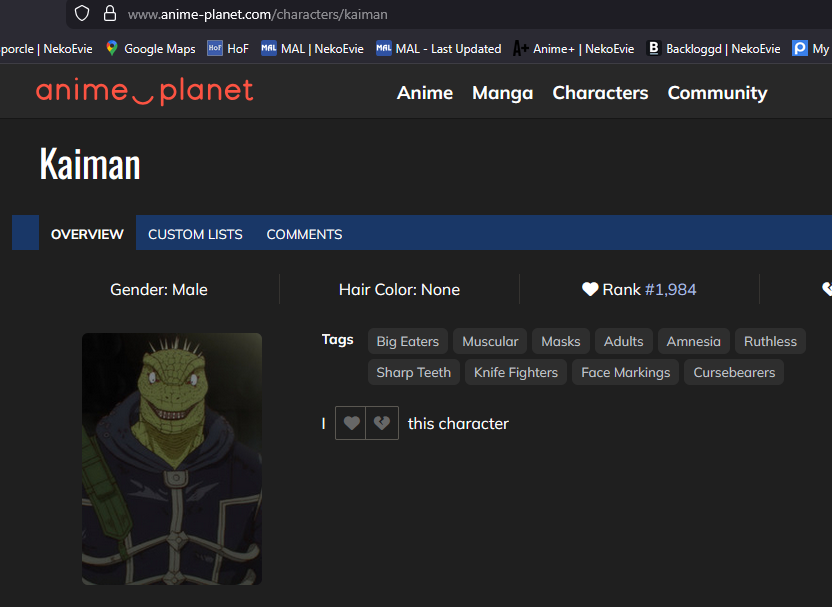Viewport: 832px width, 607px height.
Task: Click the Cursebearers tag
Action: pyautogui.click(x=734, y=372)
